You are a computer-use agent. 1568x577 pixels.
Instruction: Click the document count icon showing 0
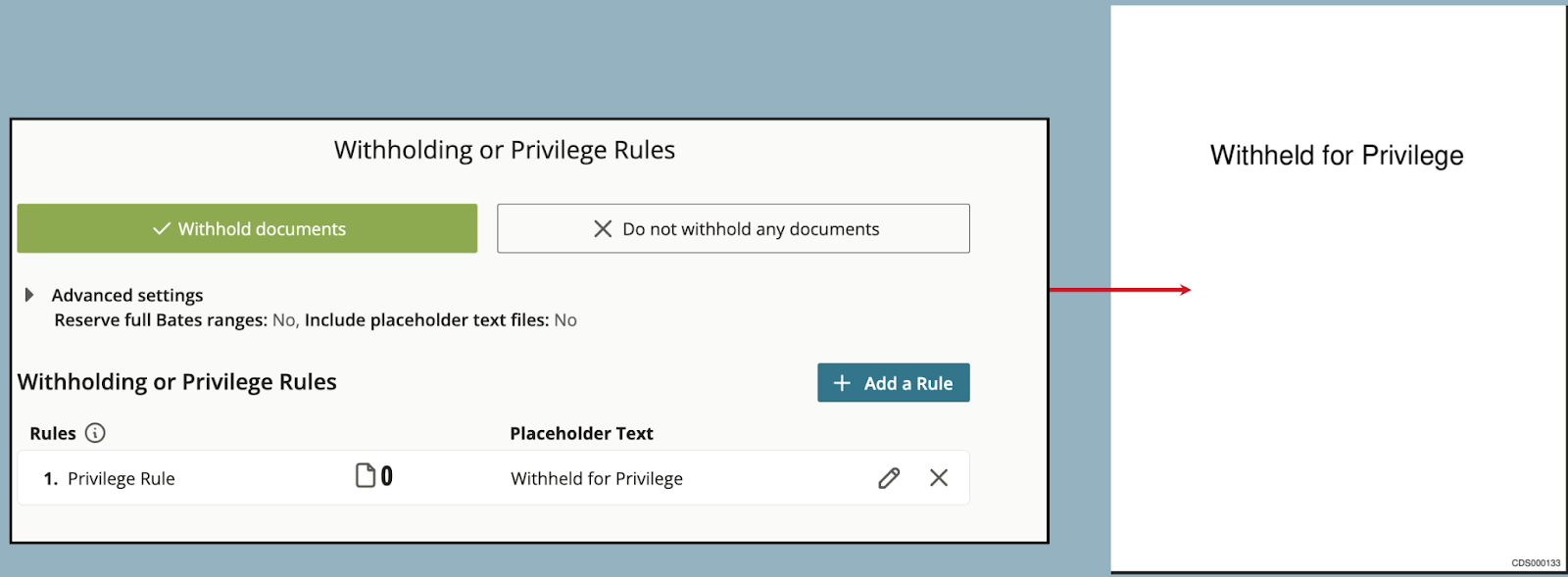point(373,476)
